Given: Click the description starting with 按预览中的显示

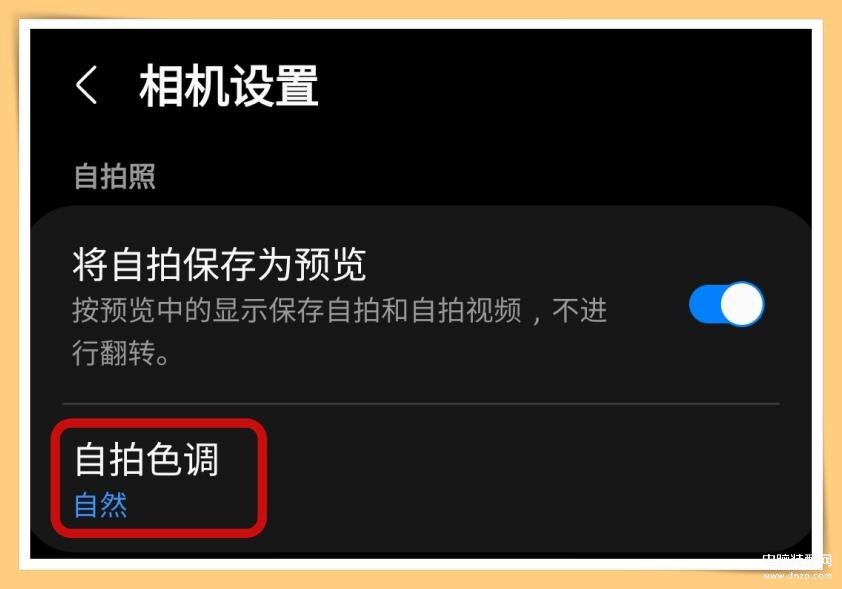Looking at the screenshot, I should click(339, 331).
